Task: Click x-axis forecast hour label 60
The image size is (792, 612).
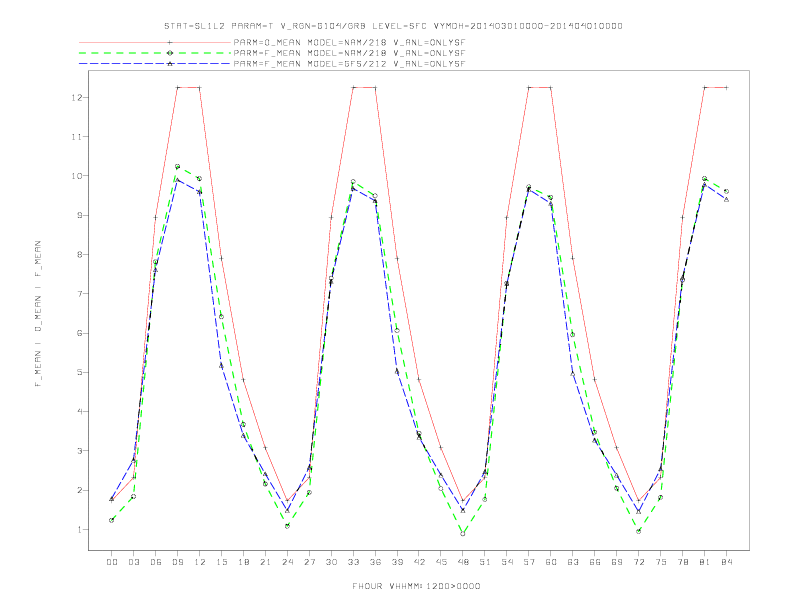Action: tap(551, 562)
